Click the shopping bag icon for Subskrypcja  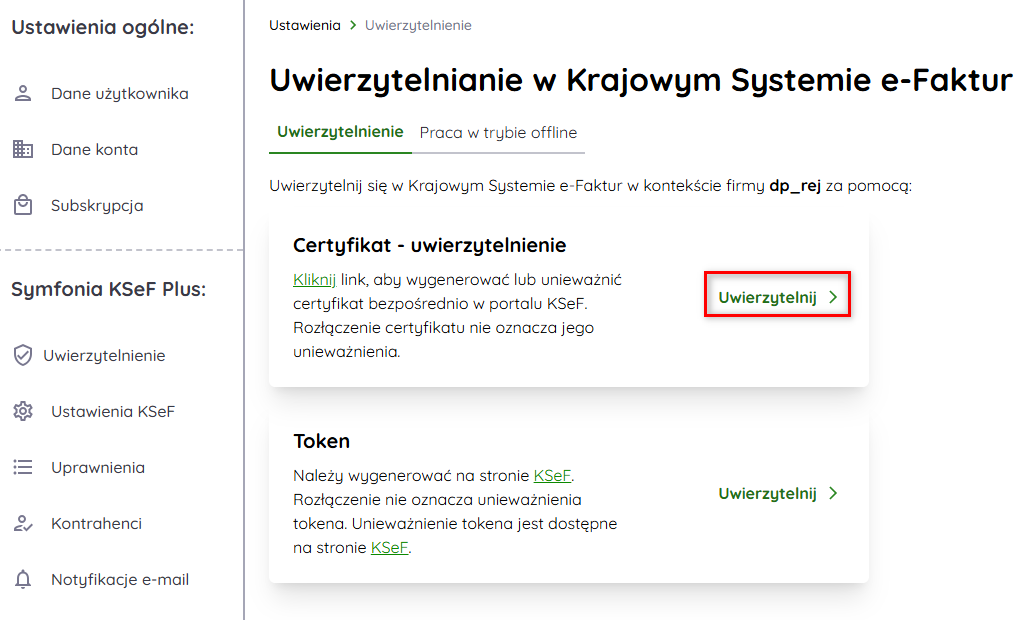tap(23, 206)
